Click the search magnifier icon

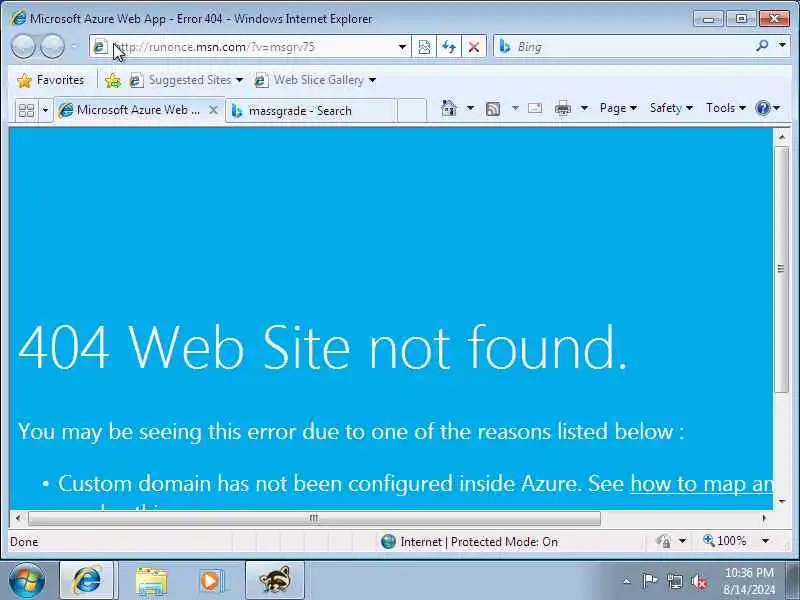762,46
